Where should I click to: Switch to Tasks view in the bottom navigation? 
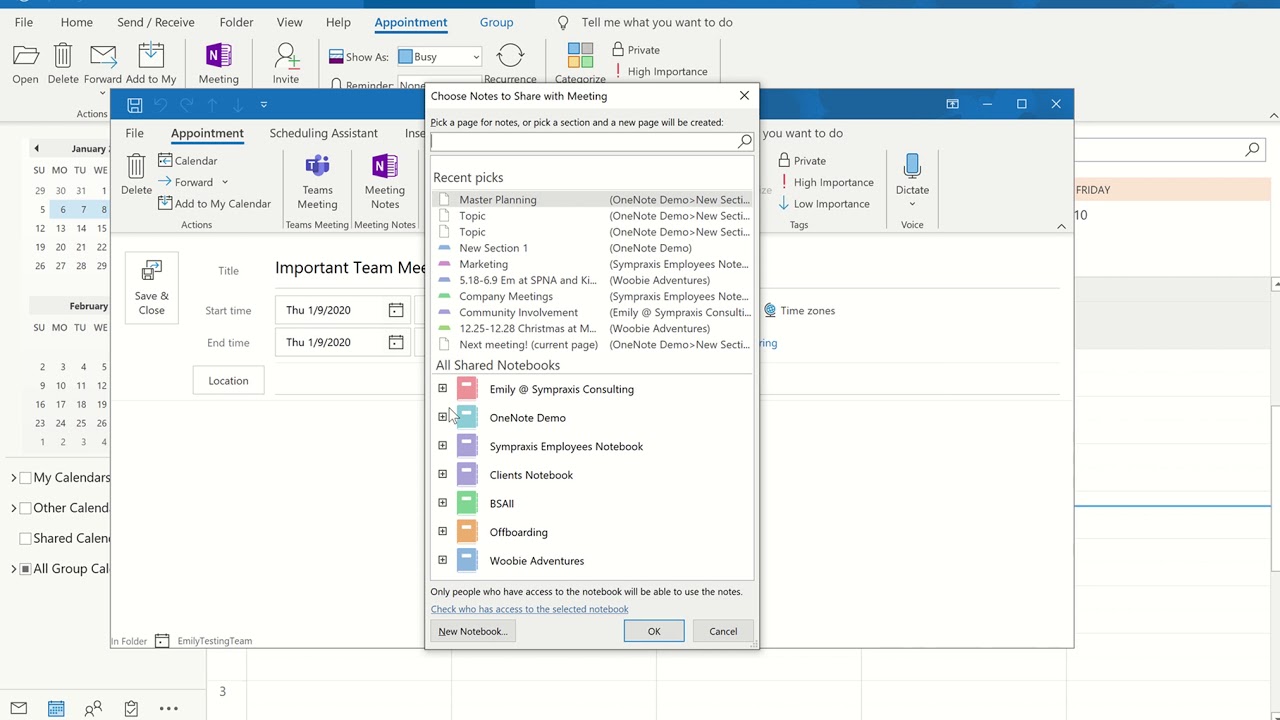click(131, 708)
